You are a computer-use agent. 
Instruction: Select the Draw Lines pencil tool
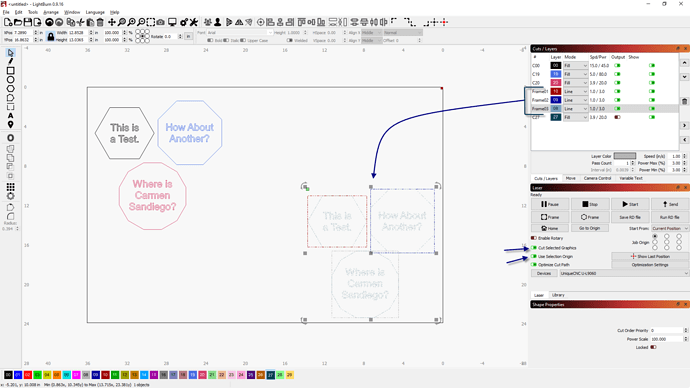[x=11, y=62]
